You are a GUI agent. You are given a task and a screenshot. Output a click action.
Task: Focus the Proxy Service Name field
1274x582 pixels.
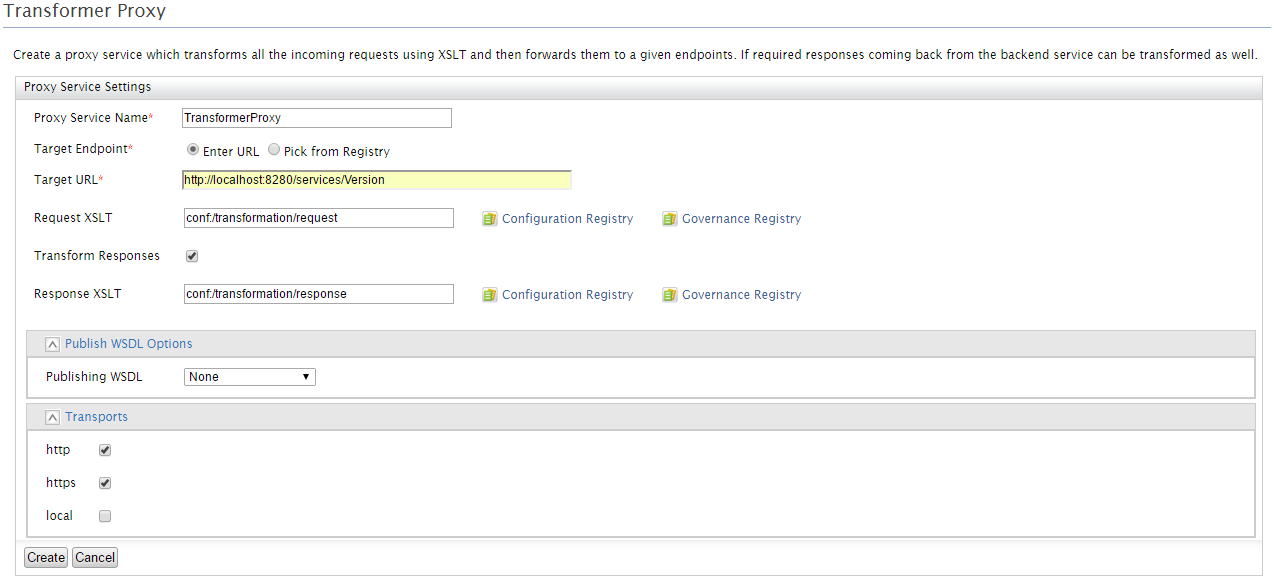[x=317, y=118]
